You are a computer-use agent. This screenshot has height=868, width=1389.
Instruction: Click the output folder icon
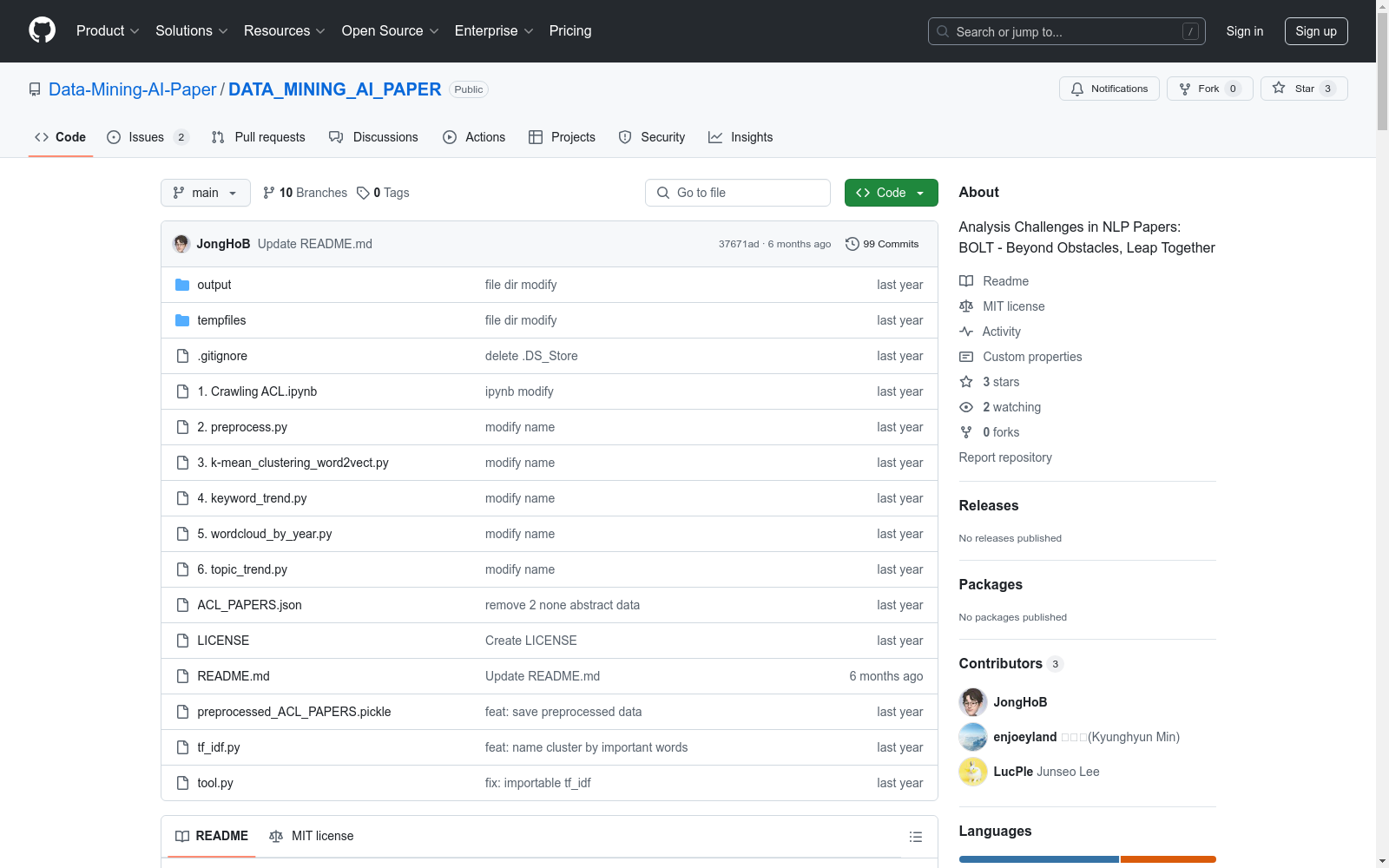tap(182, 285)
